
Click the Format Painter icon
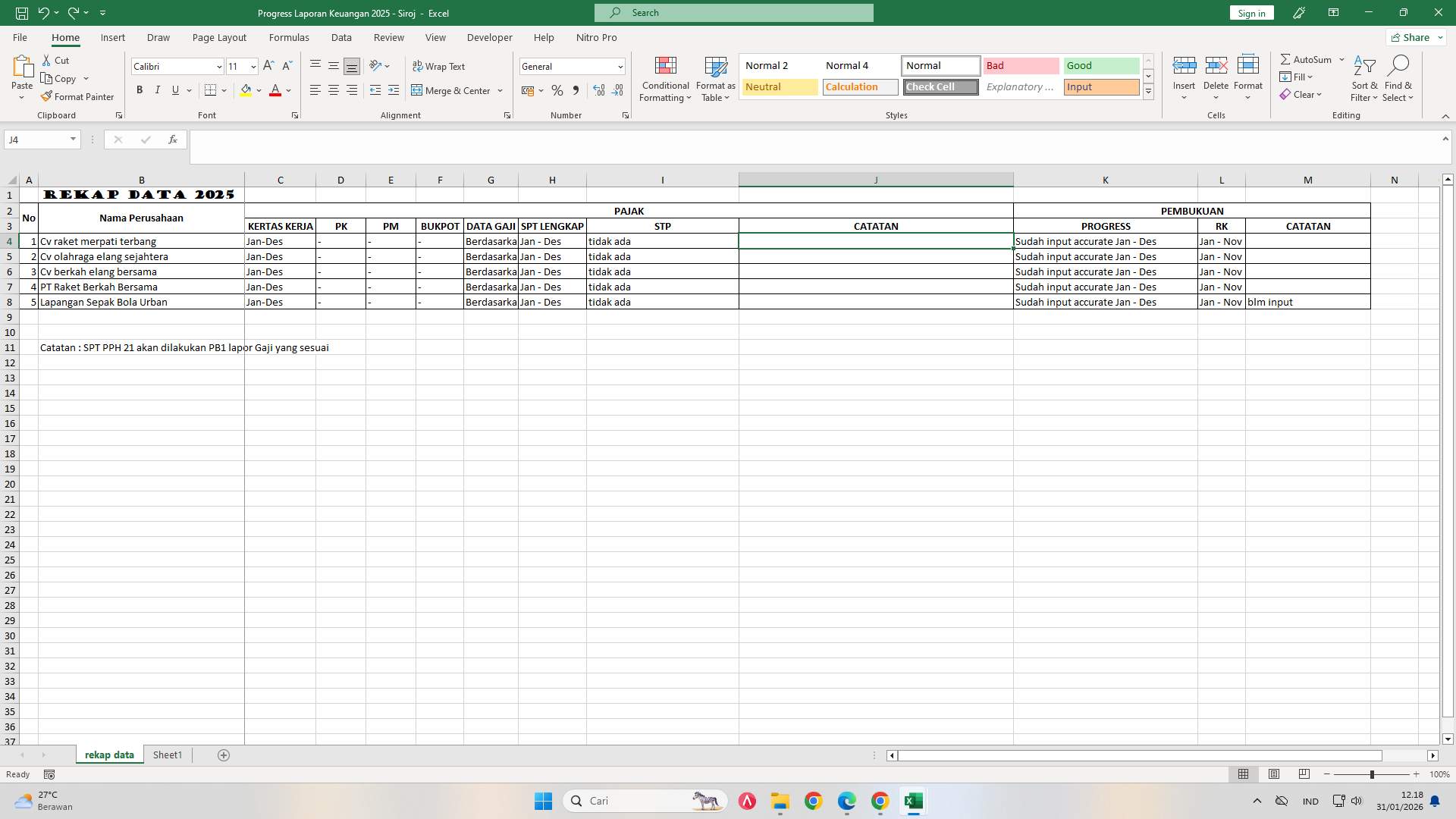coord(47,96)
